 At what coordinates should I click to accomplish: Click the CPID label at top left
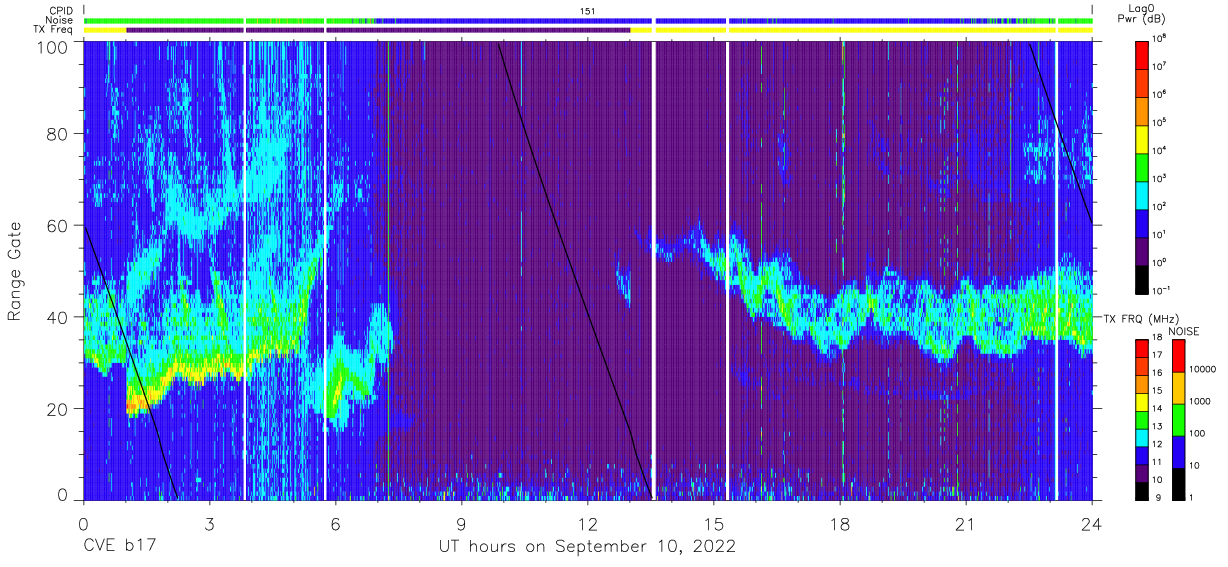(x=59, y=11)
